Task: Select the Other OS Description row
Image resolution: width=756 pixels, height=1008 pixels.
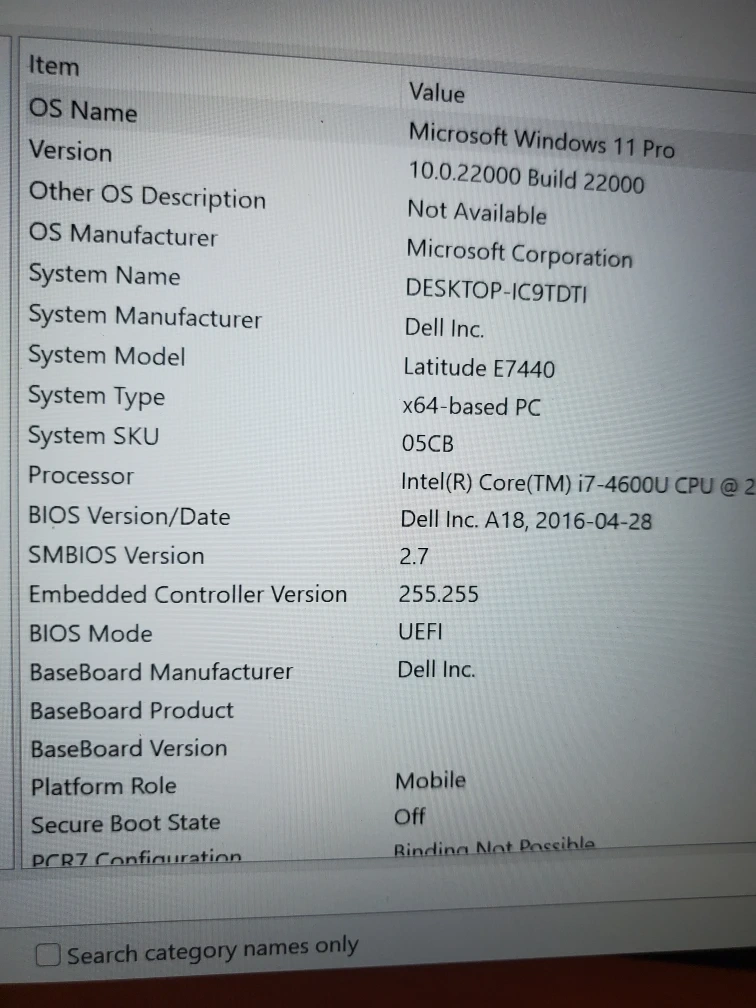Action: point(147,195)
